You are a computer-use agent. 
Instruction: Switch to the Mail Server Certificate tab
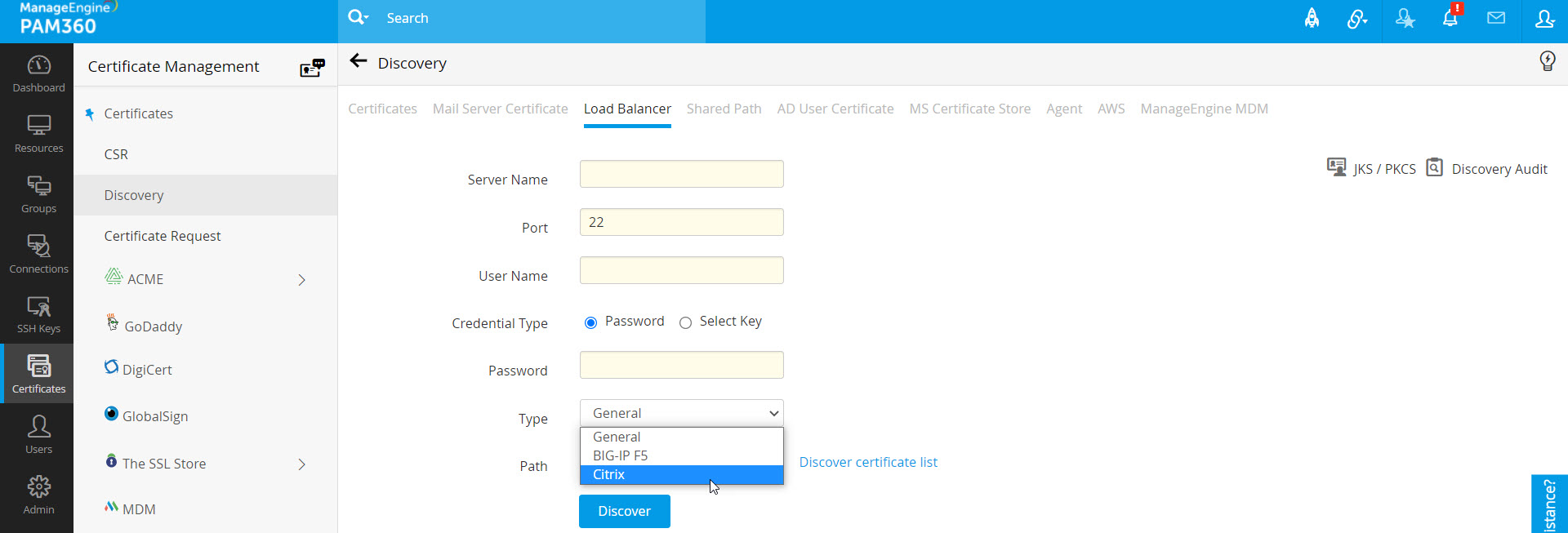pyautogui.click(x=500, y=109)
